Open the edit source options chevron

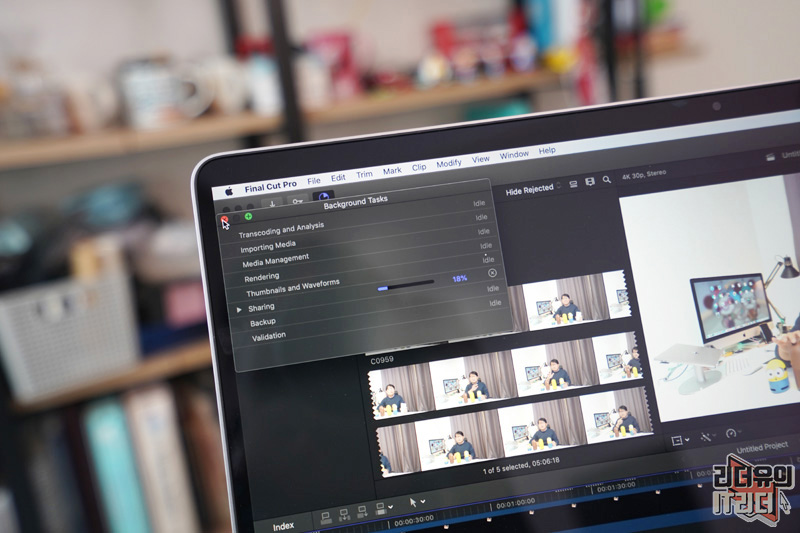coord(391,507)
